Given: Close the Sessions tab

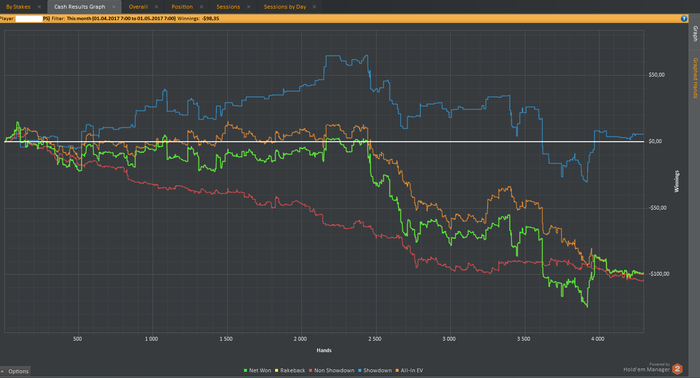Looking at the screenshot, I should (x=249, y=7).
